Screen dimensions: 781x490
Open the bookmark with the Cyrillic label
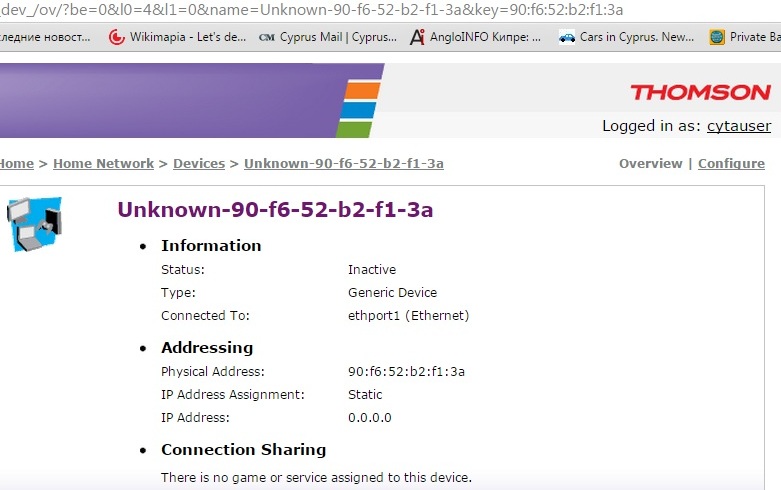(x=45, y=37)
